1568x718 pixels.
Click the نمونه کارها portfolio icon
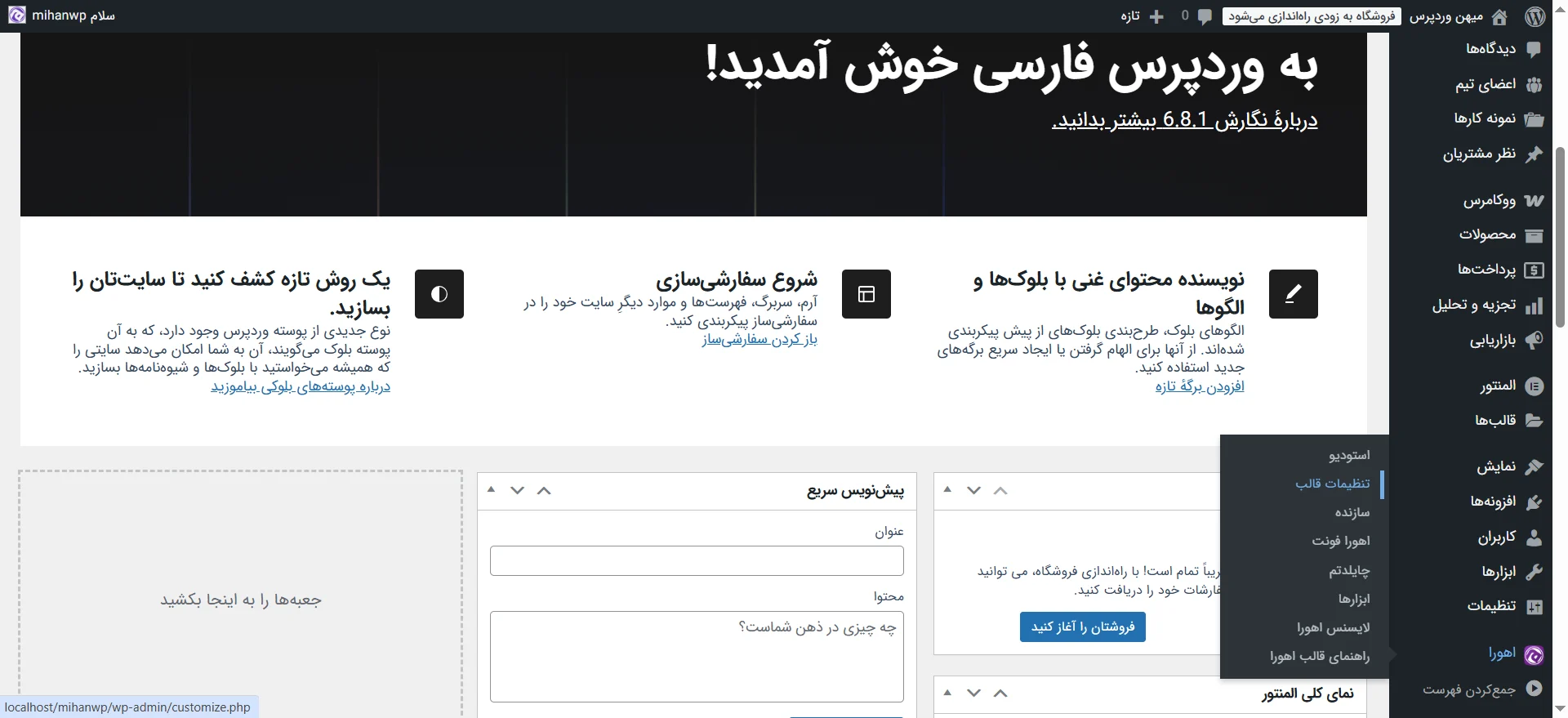coord(1534,119)
